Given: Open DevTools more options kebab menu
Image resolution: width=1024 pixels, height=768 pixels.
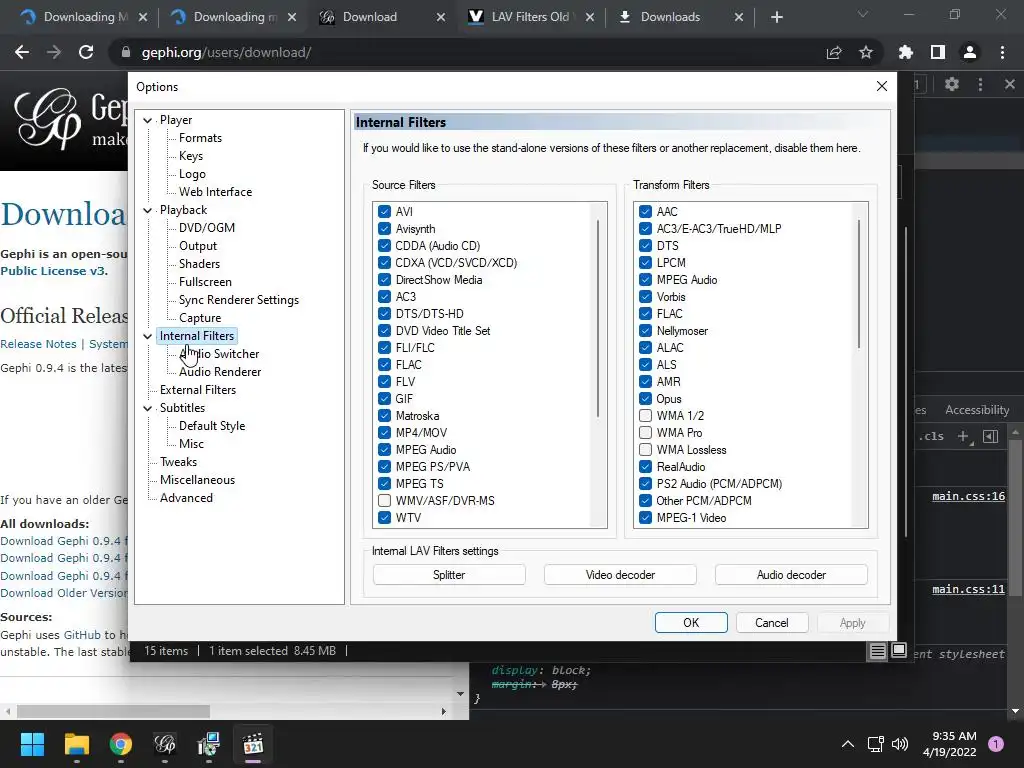Looking at the screenshot, I should 980,84.
